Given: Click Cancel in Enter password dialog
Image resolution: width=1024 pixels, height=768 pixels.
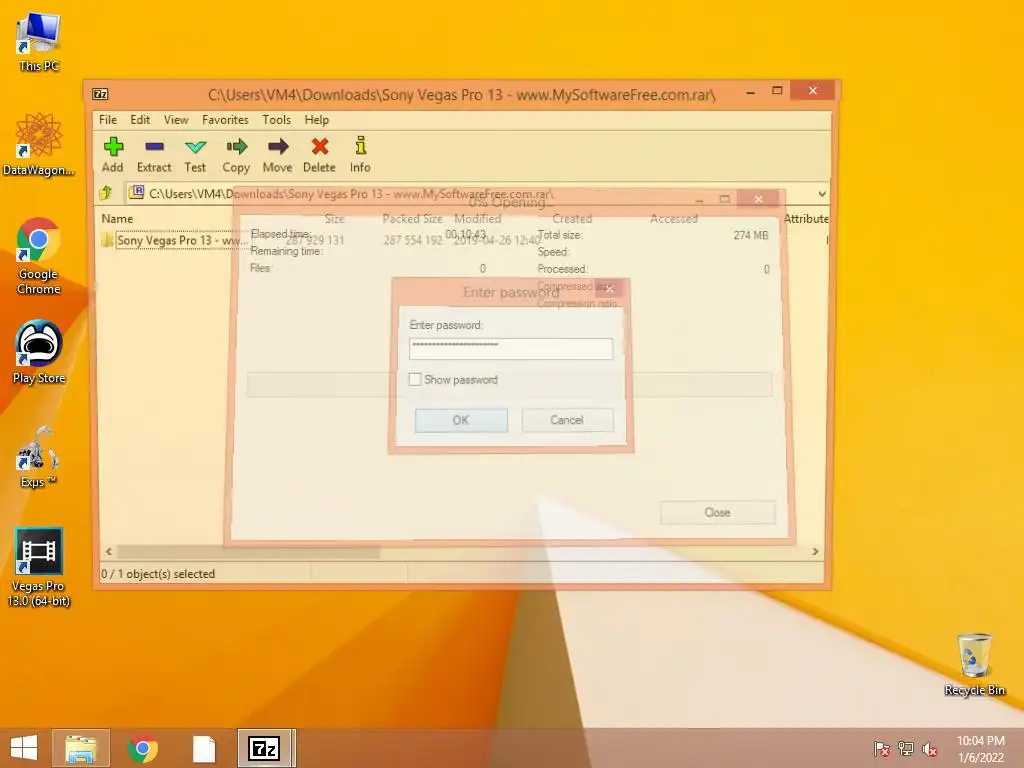Looking at the screenshot, I should 567,420.
